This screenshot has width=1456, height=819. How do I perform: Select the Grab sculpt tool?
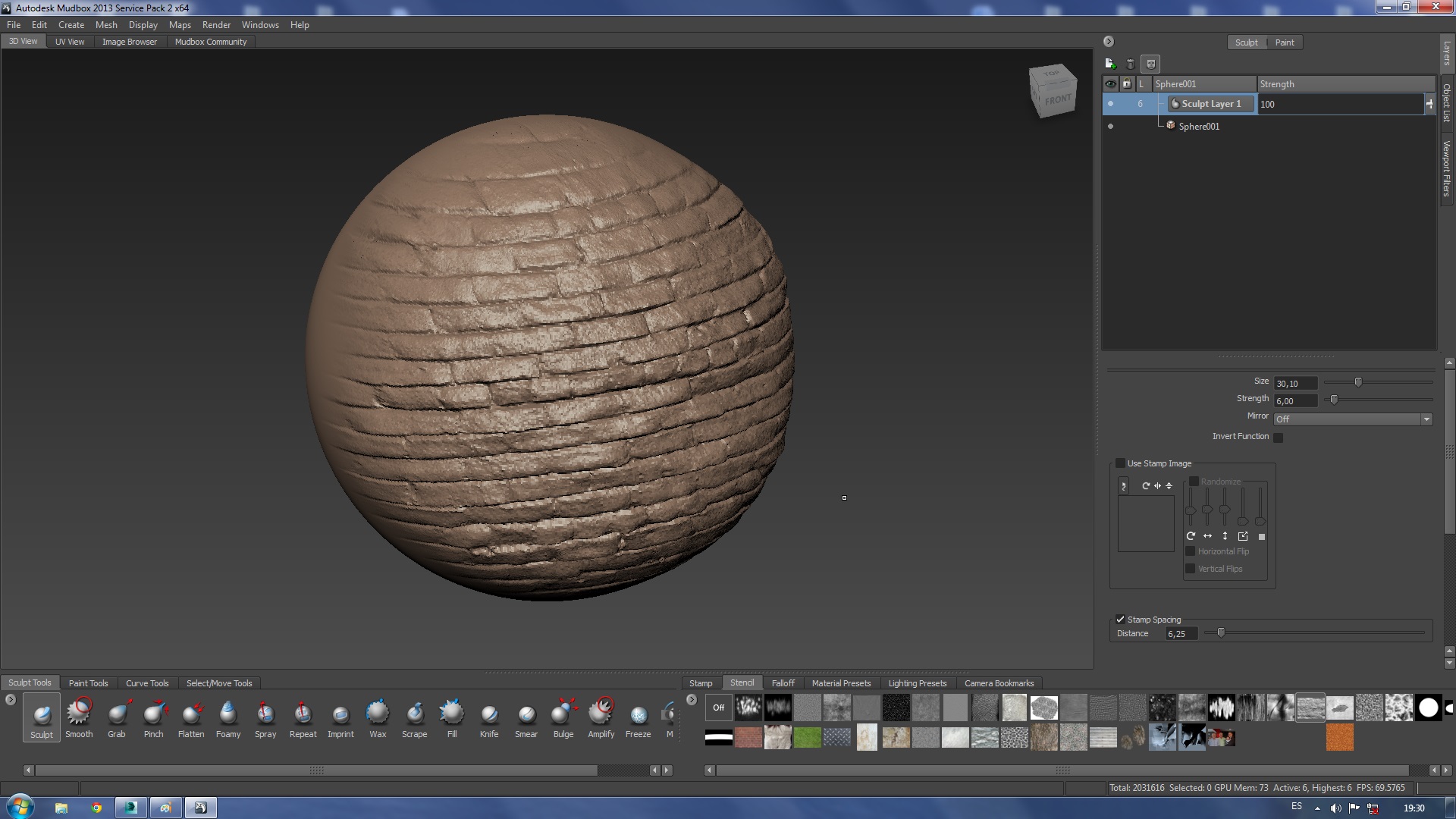116,717
